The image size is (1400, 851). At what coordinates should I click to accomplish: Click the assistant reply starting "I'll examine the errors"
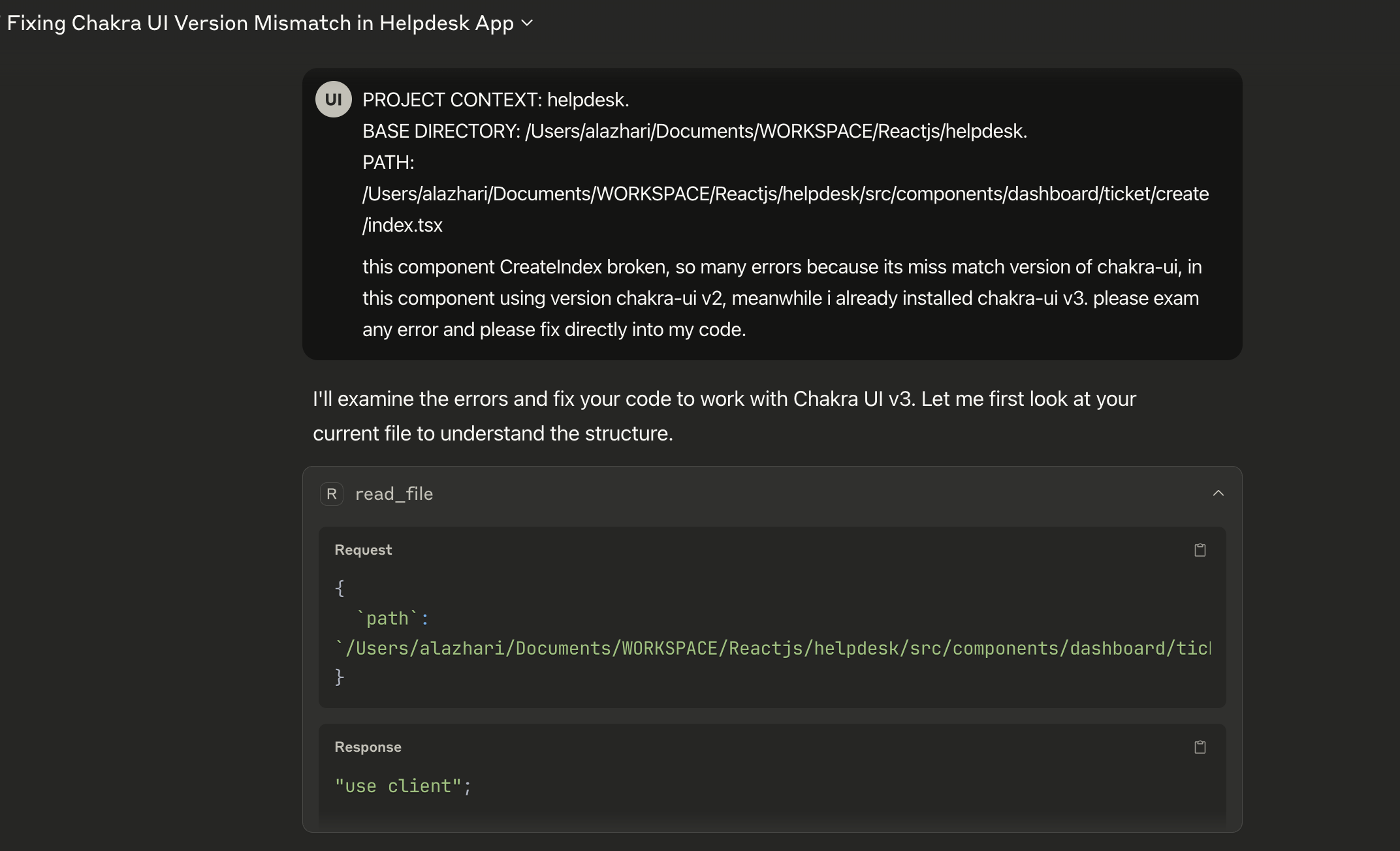[x=725, y=416]
